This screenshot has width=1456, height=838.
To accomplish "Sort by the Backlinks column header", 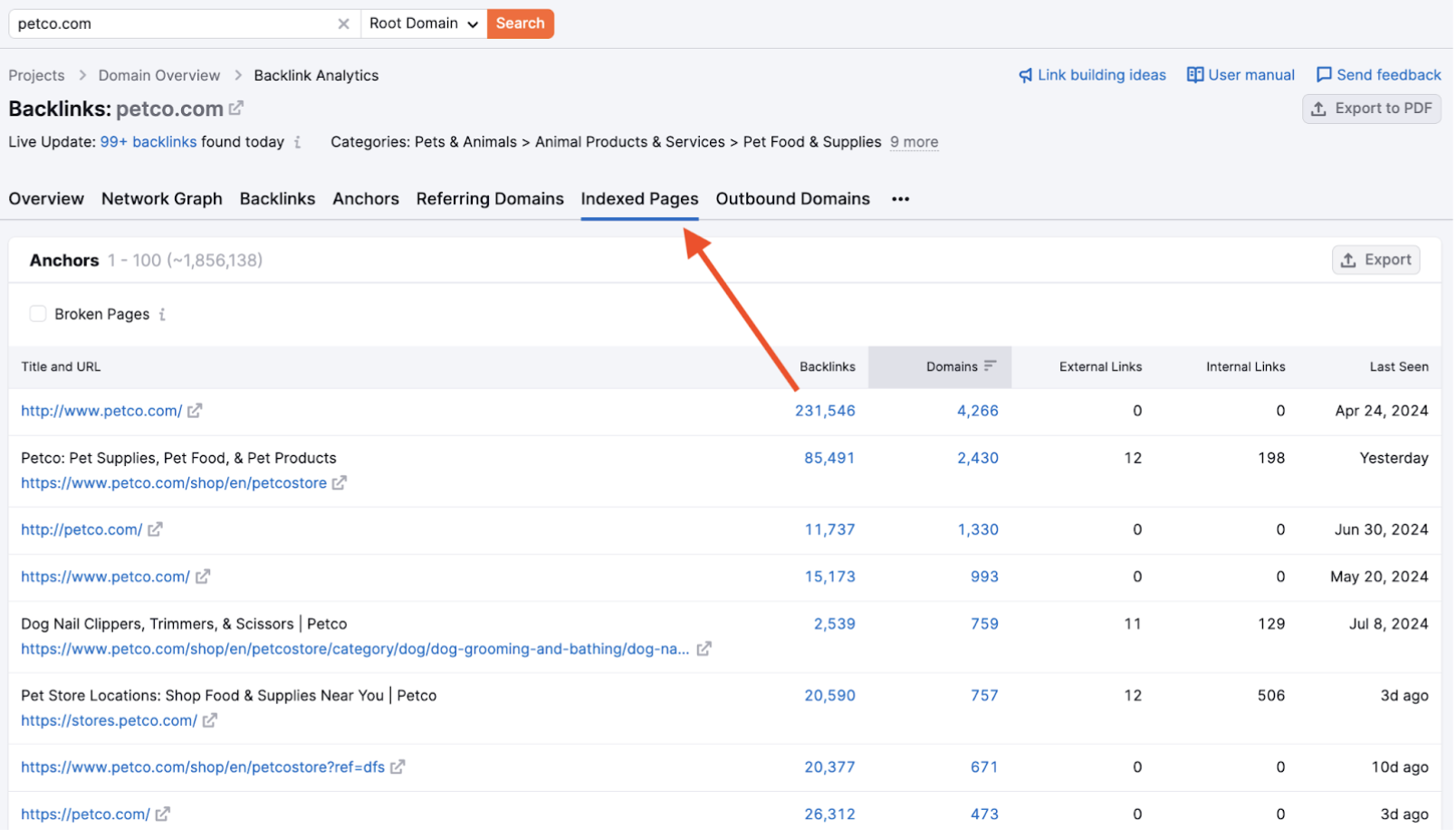I will (x=828, y=367).
